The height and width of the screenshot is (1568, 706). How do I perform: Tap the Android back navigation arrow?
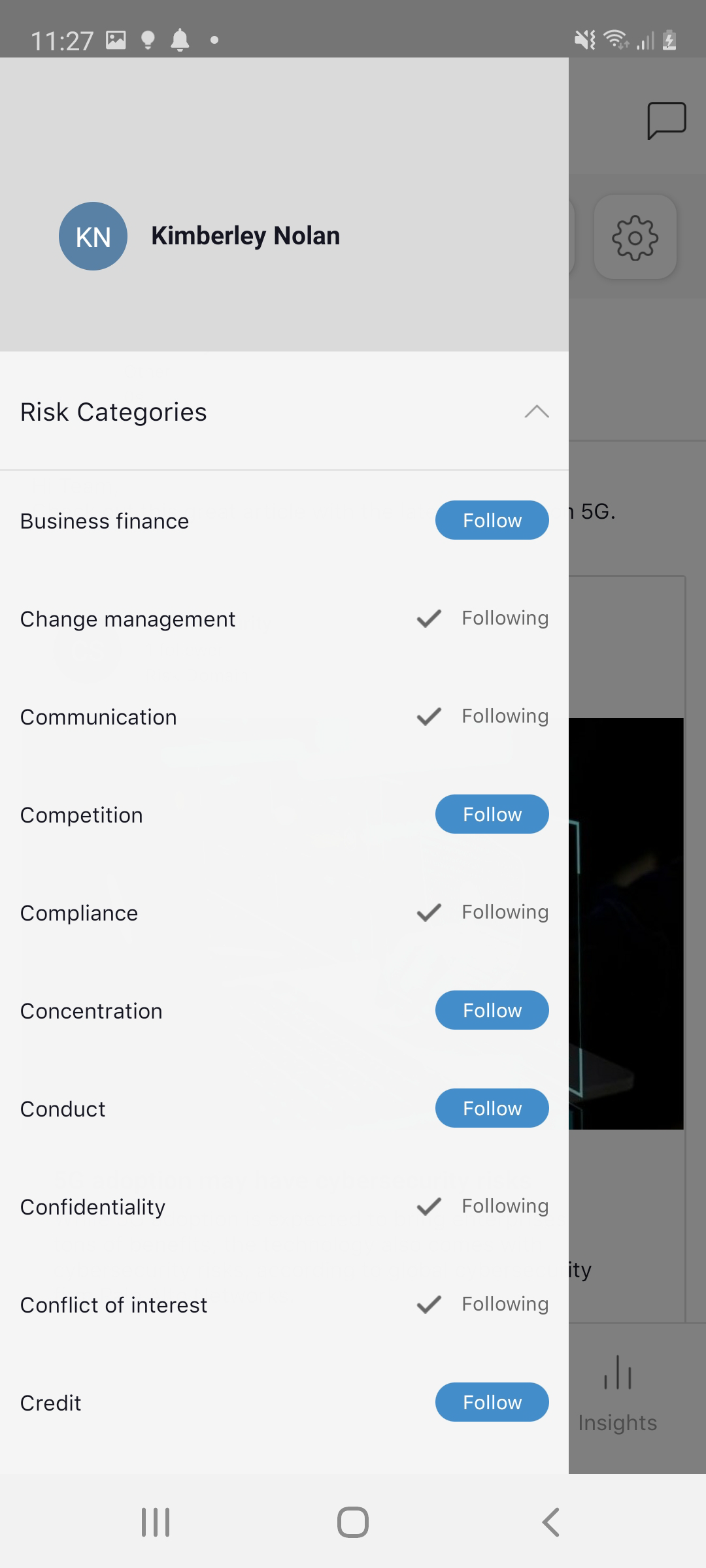click(551, 1522)
